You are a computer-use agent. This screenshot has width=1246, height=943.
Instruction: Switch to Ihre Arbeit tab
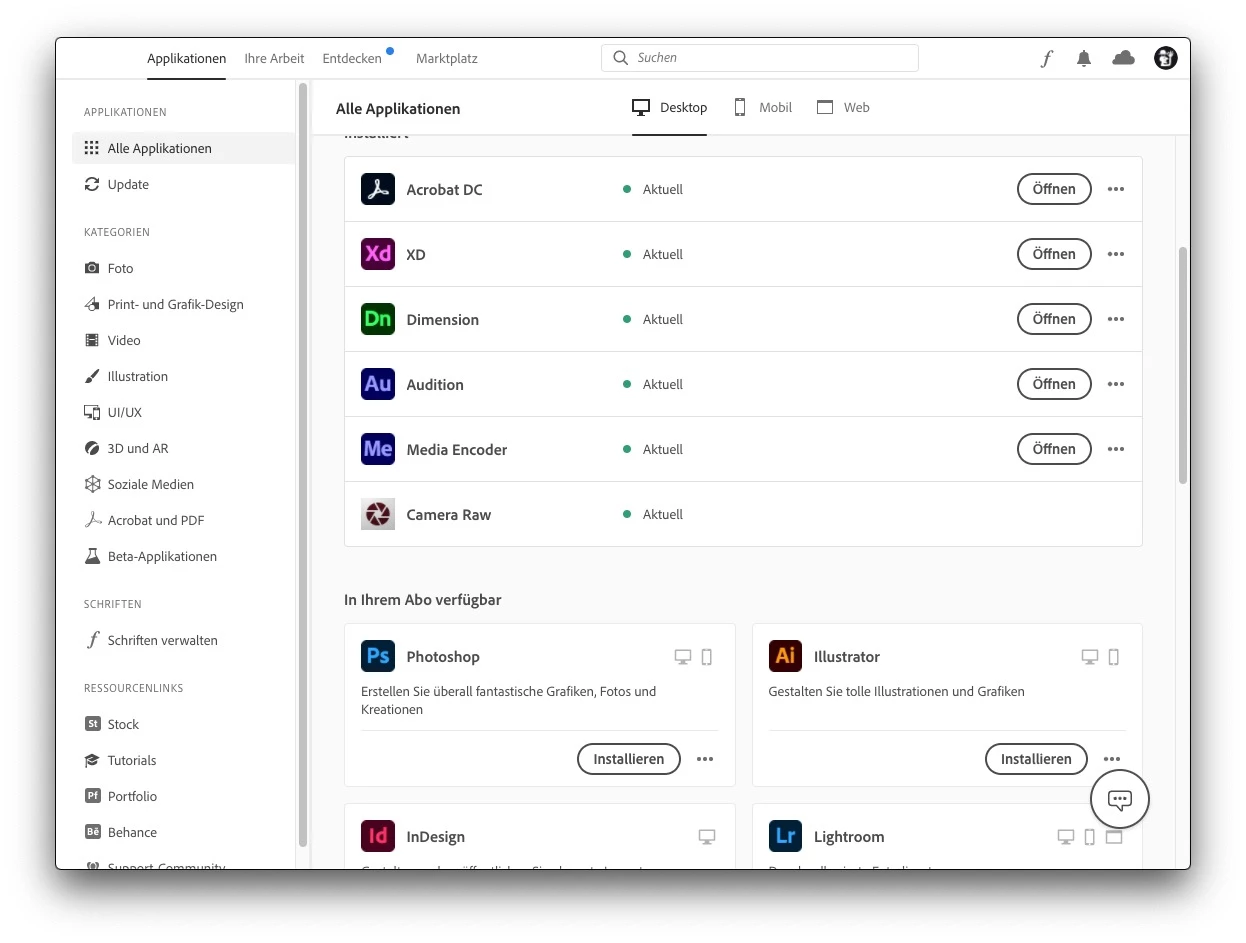tap(274, 59)
